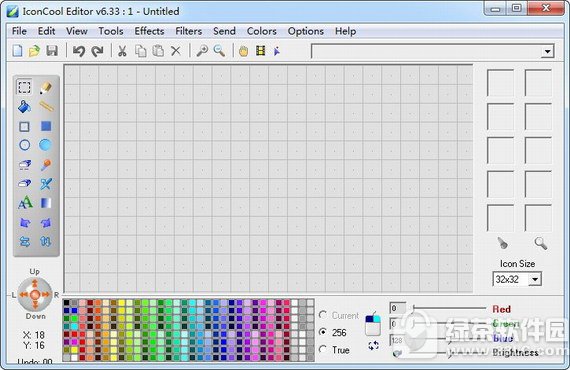Select the filled rectangle tool

pyautogui.click(x=46, y=126)
